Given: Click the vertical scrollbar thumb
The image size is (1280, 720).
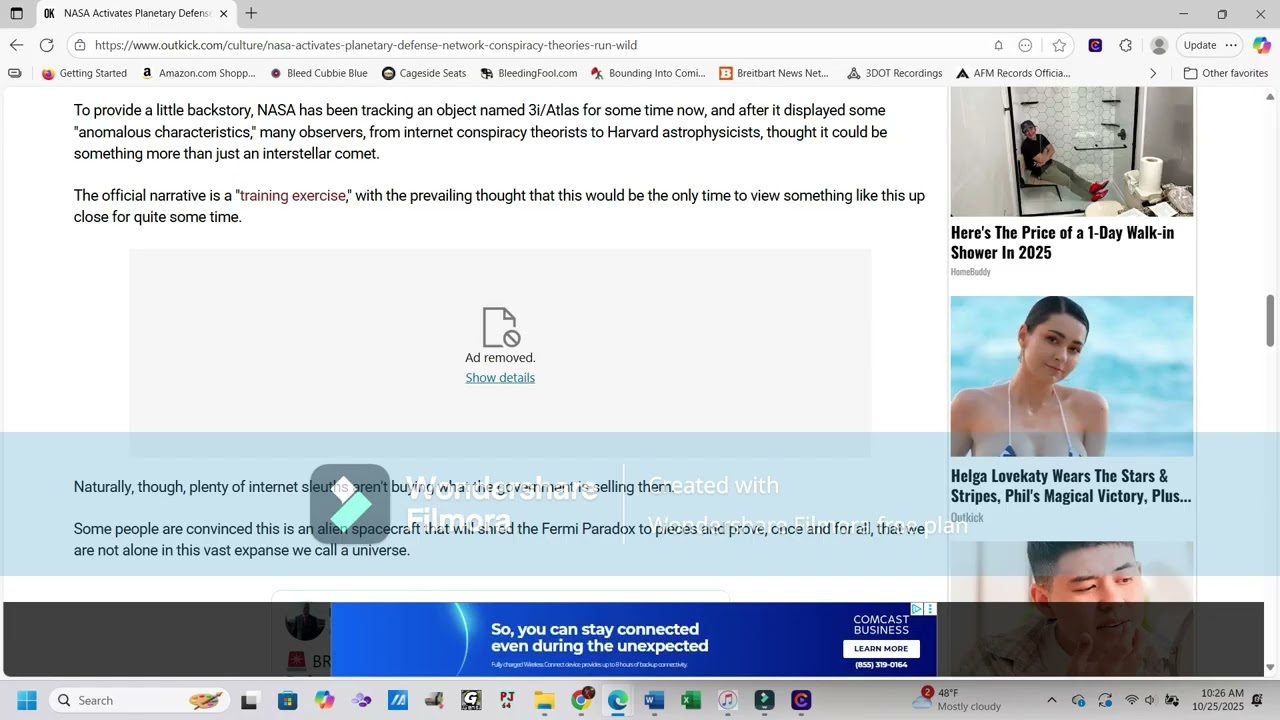Looking at the screenshot, I should [1271, 321].
